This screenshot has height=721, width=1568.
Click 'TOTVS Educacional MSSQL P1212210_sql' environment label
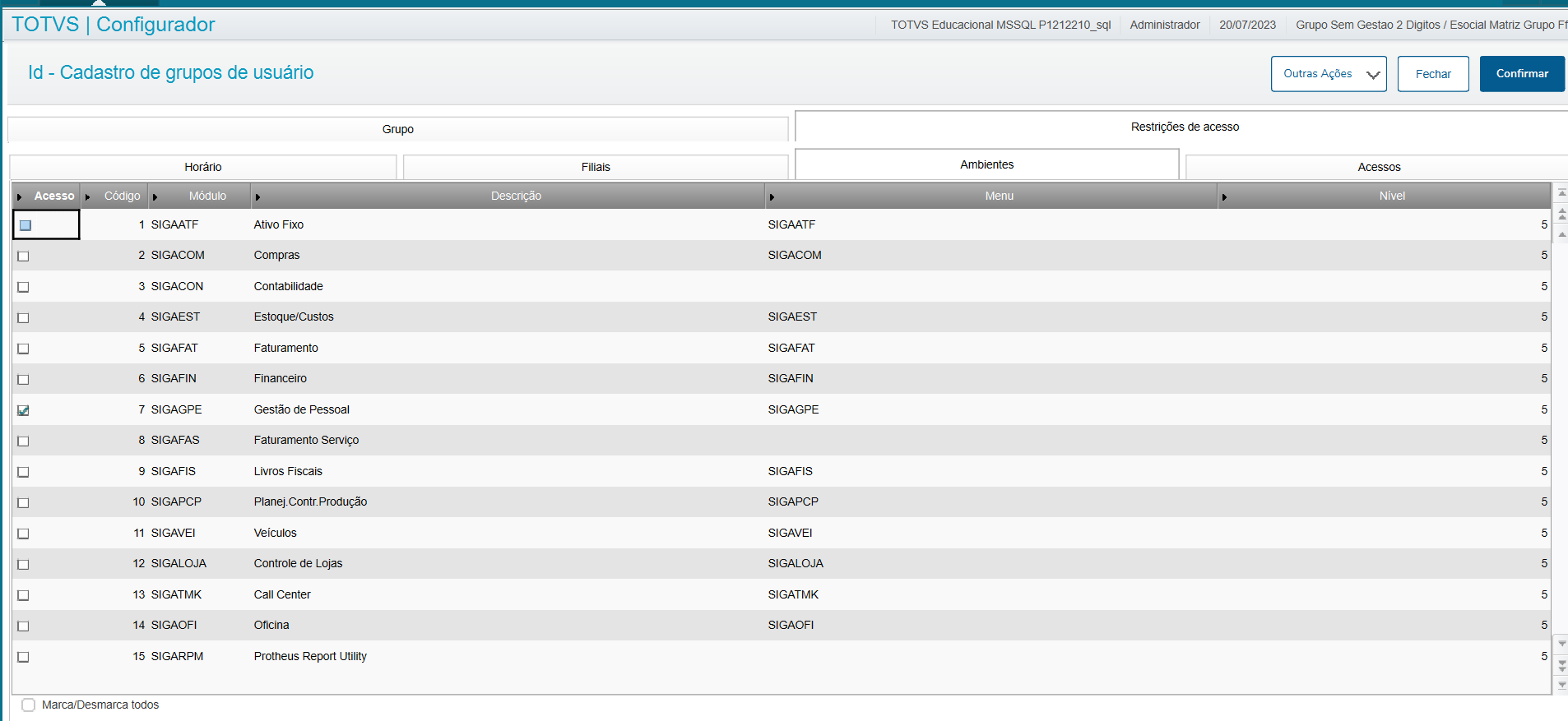(x=1001, y=25)
